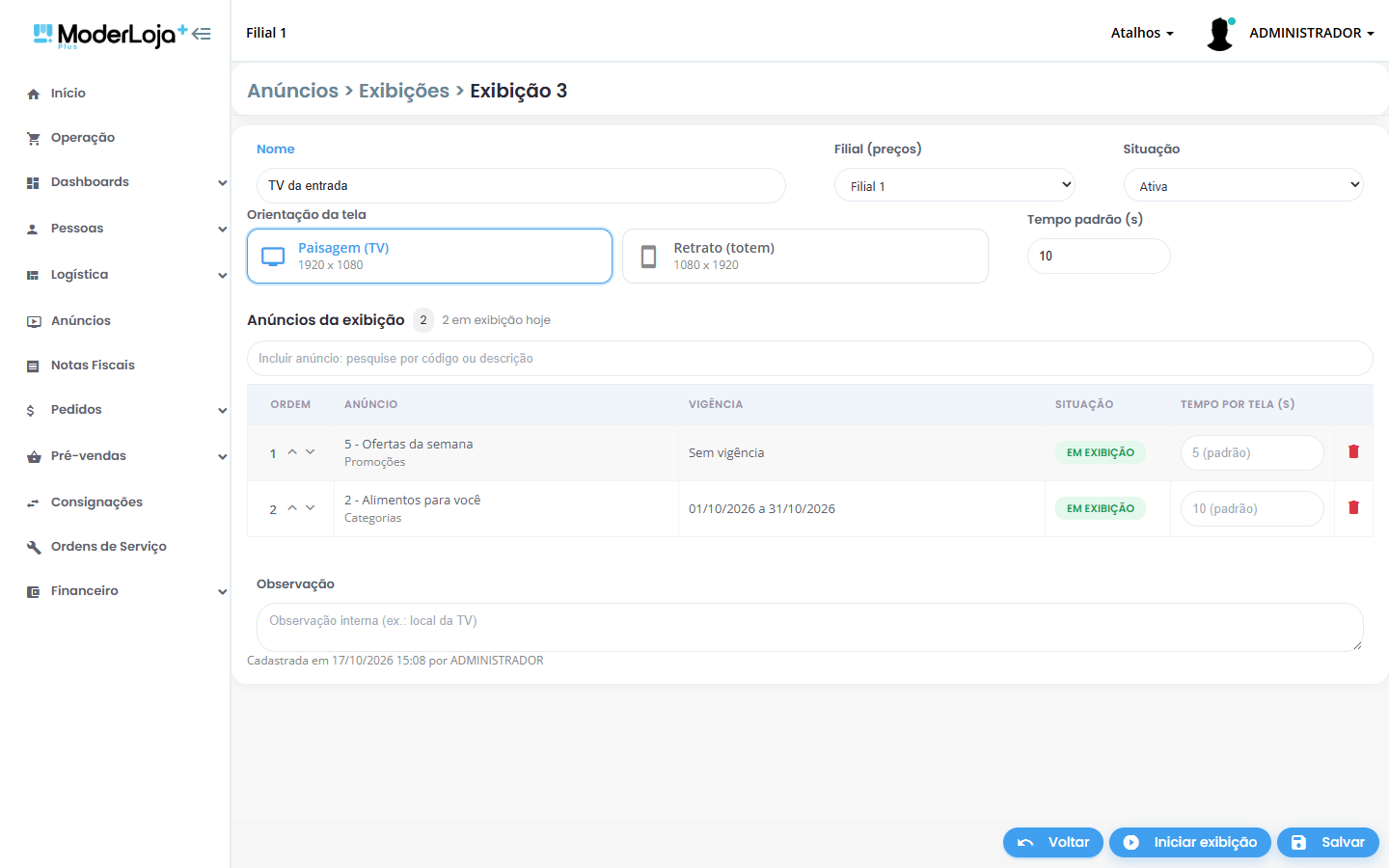This screenshot has width=1389, height=868.
Task: Click the Nome input field
Action: [x=521, y=185]
